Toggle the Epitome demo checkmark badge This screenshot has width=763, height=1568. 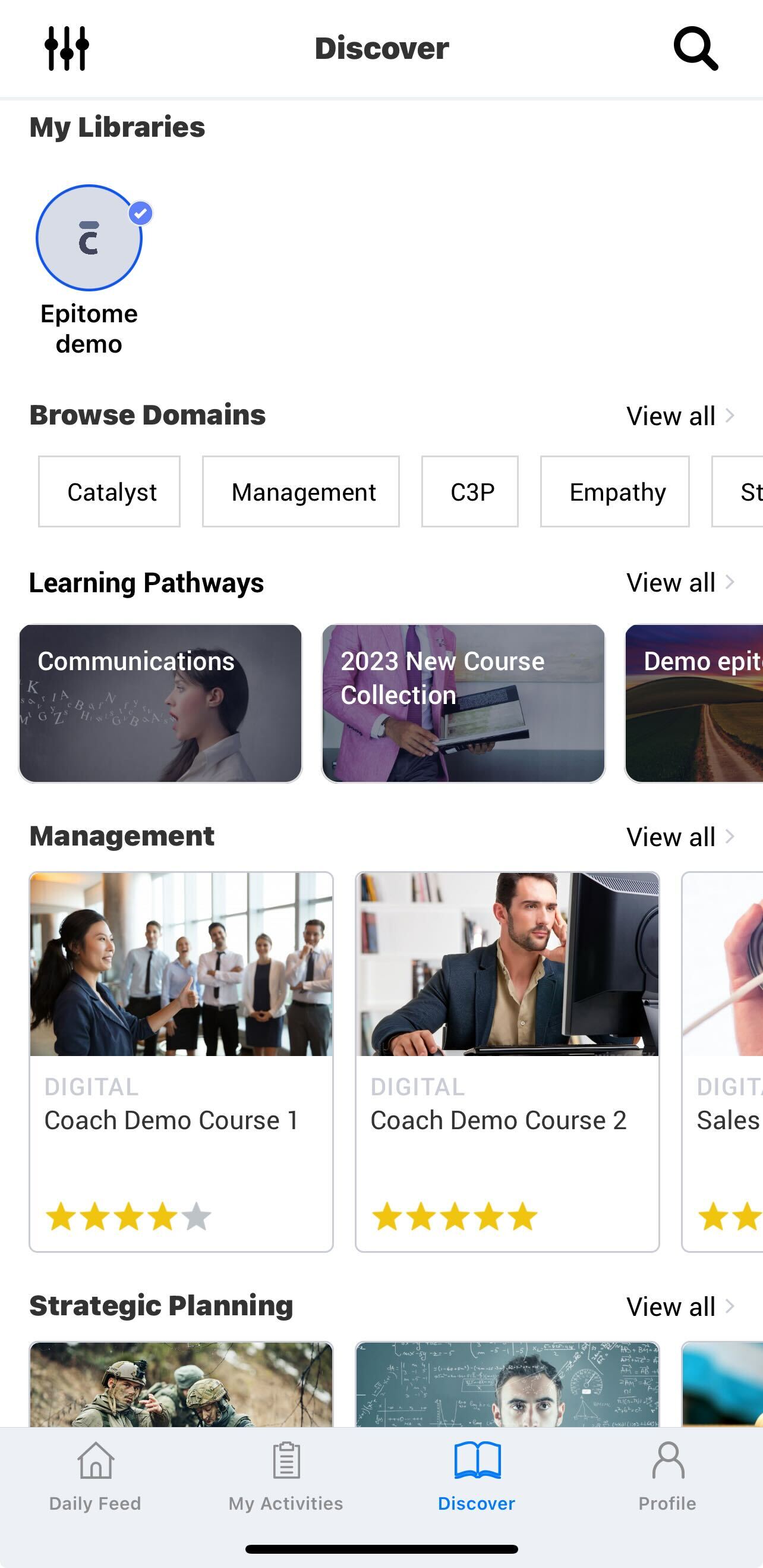click(x=141, y=213)
